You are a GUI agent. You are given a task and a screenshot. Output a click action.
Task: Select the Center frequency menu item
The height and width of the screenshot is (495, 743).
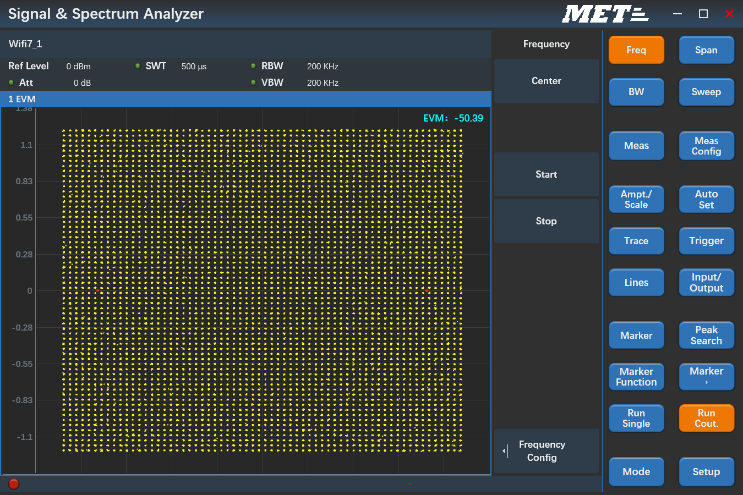pos(546,81)
